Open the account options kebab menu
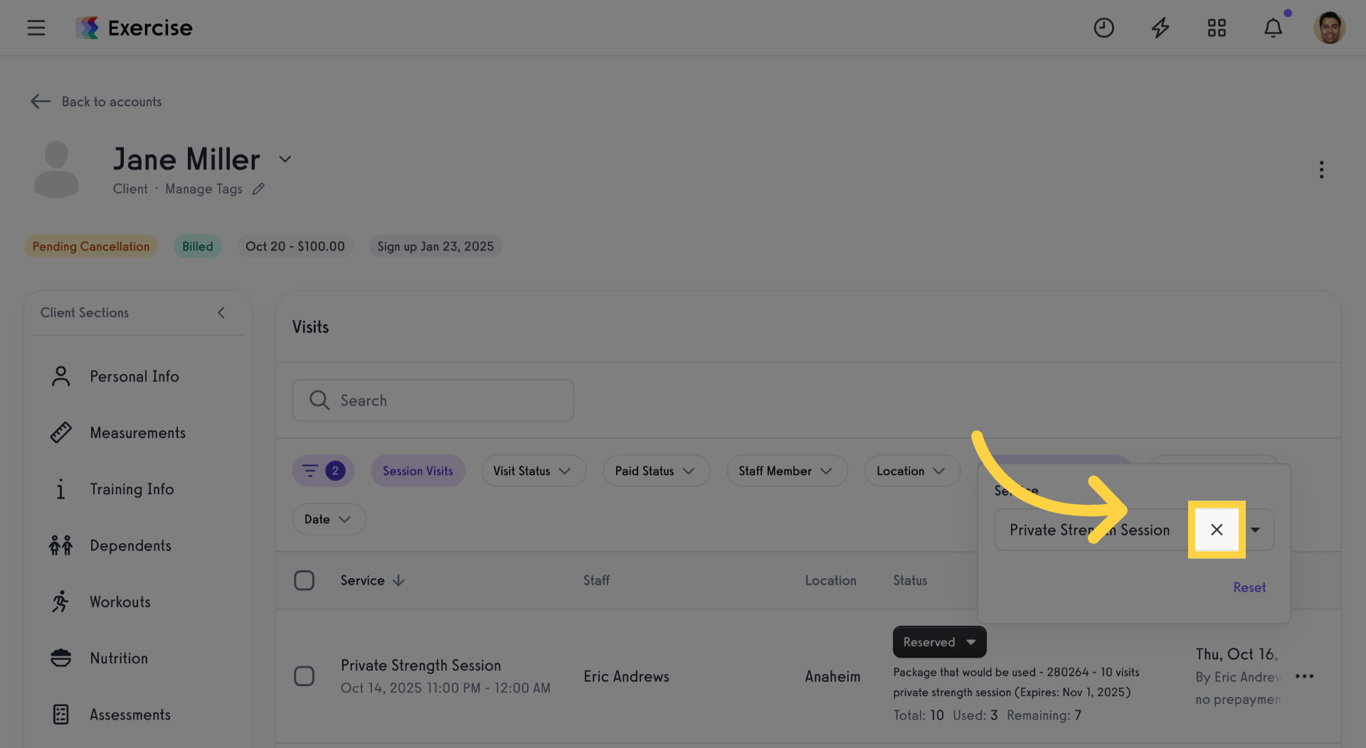The height and width of the screenshot is (748, 1366). pyautogui.click(x=1321, y=170)
